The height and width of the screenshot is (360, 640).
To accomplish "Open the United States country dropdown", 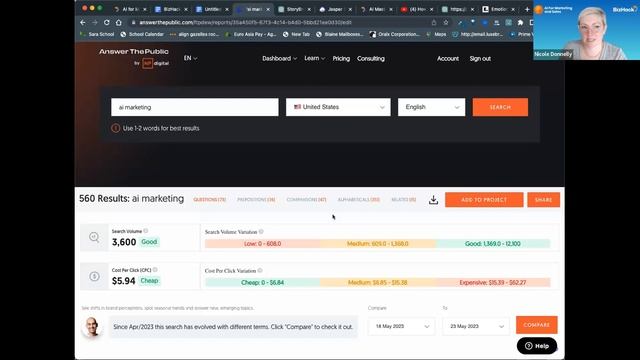I will pos(338,107).
